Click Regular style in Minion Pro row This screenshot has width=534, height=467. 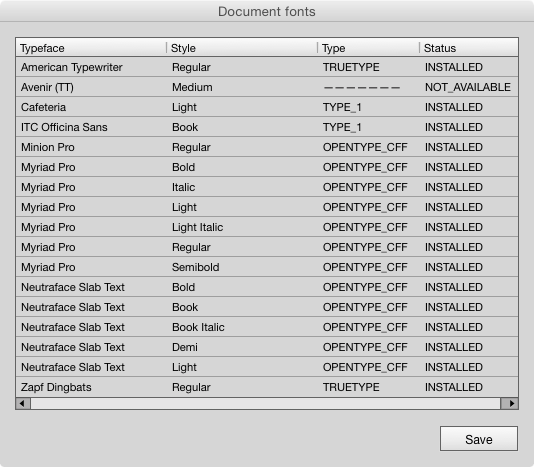pyautogui.click(x=191, y=147)
